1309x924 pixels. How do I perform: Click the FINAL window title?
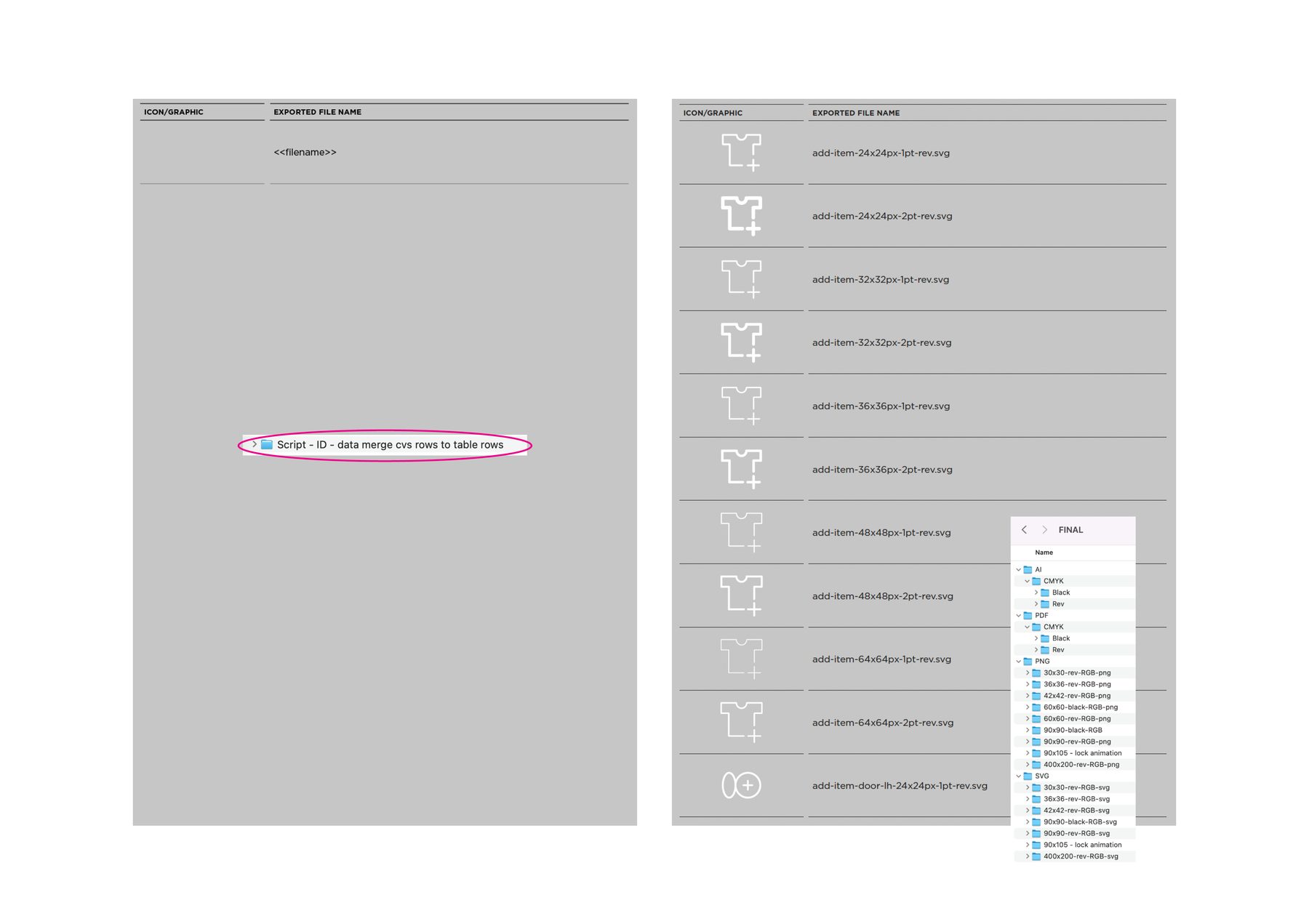pyautogui.click(x=1070, y=530)
